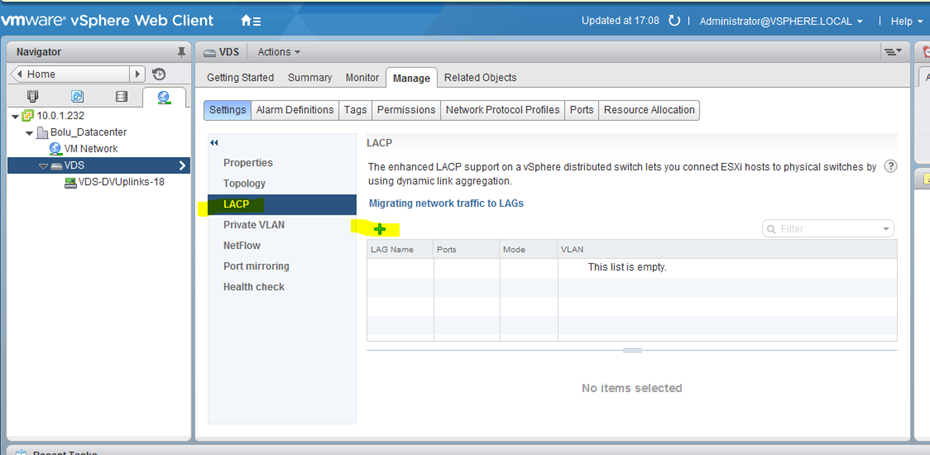The width and height of the screenshot is (930, 455).
Task: Select Bolu_Datacenter in tree
Action: (88, 133)
